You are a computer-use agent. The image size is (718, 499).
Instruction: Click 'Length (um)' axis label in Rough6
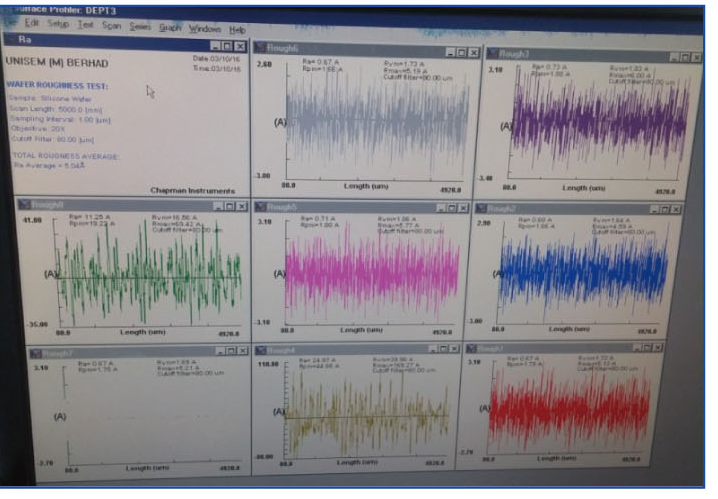coord(366,186)
